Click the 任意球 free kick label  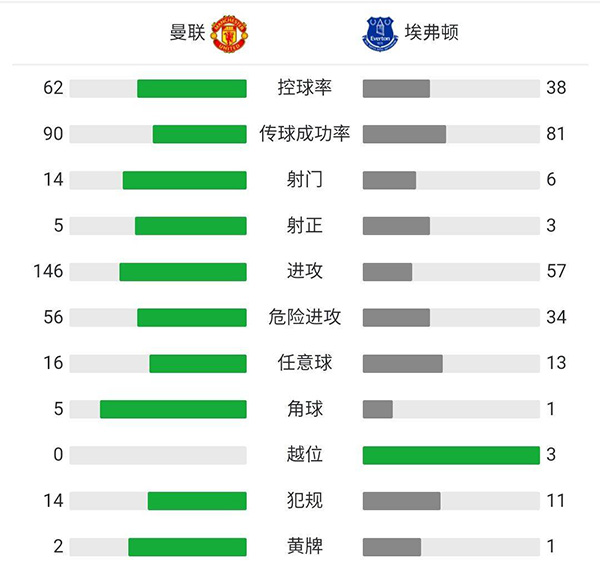point(304,363)
